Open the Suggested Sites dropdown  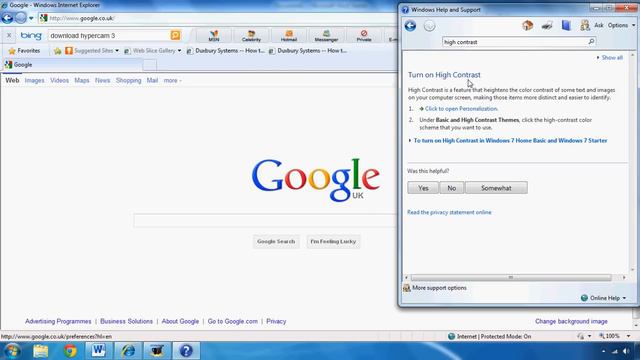click(92, 51)
